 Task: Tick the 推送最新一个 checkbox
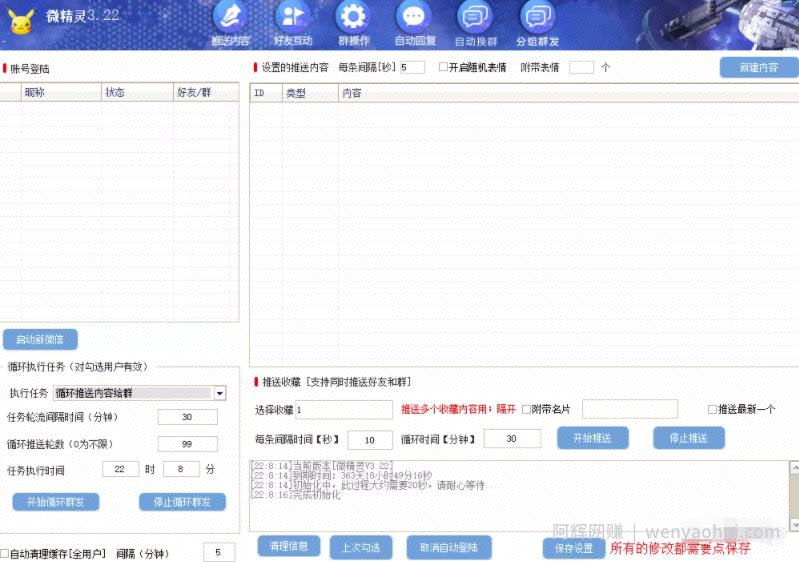[x=712, y=409]
